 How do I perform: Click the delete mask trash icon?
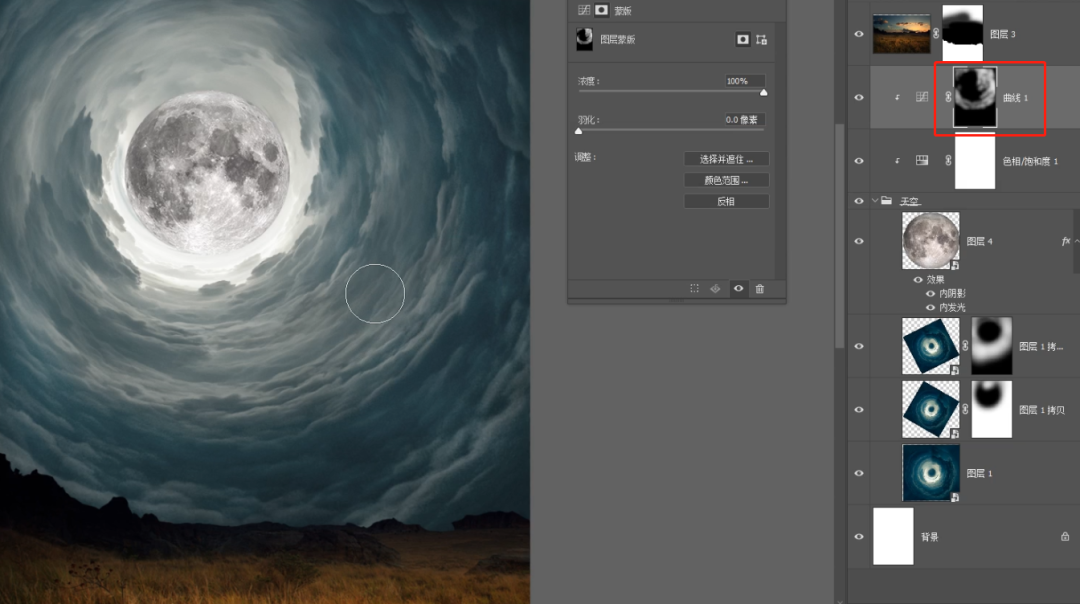(760, 288)
